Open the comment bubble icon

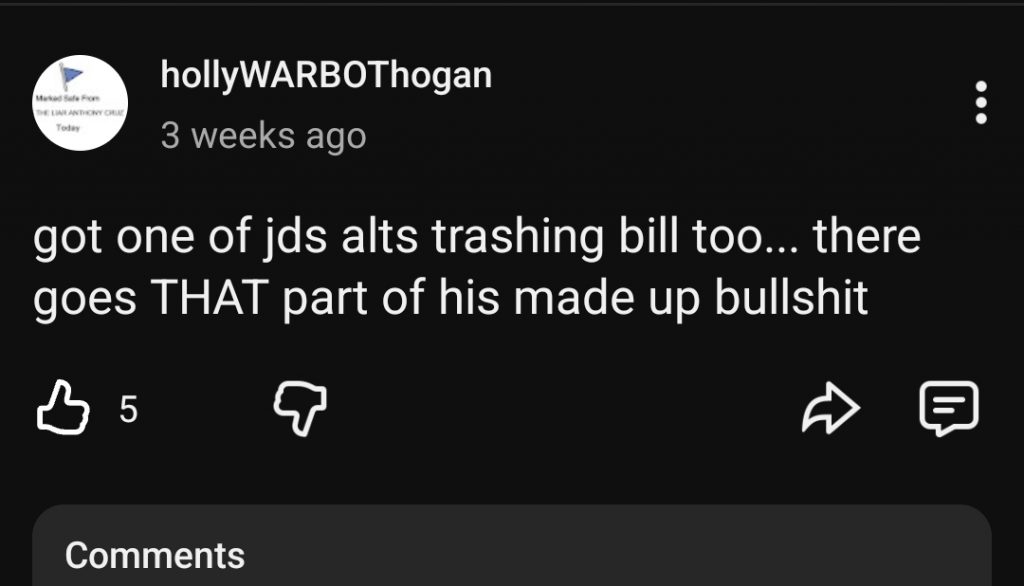(x=949, y=408)
